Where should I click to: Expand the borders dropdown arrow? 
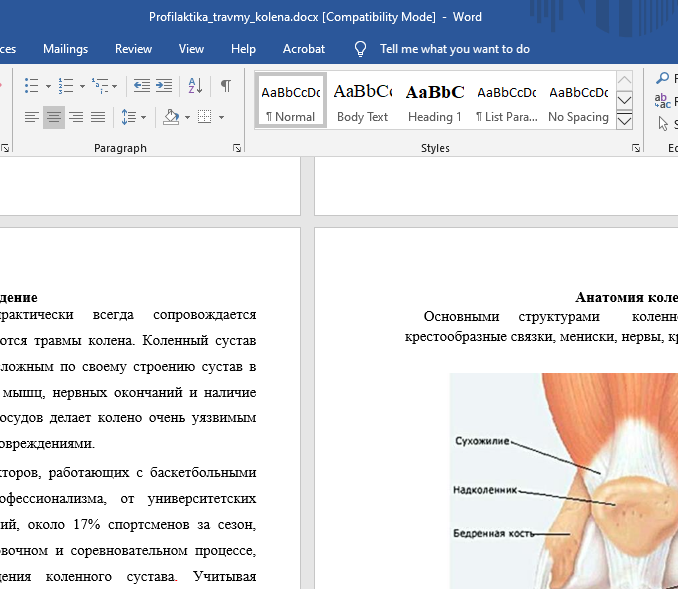tap(221, 117)
